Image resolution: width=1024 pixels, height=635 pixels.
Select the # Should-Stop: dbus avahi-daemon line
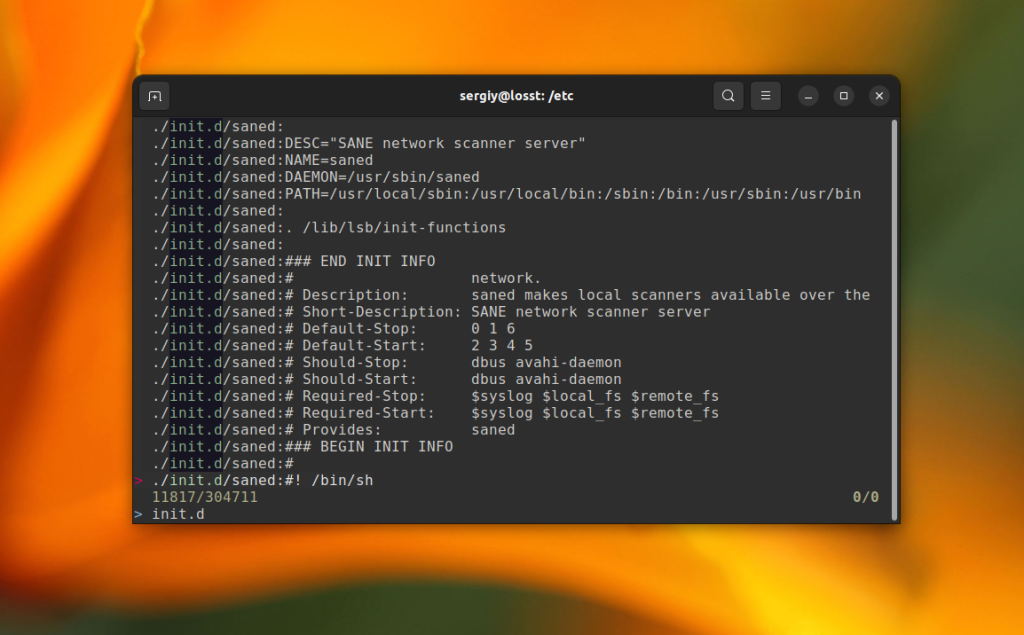(387, 363)
